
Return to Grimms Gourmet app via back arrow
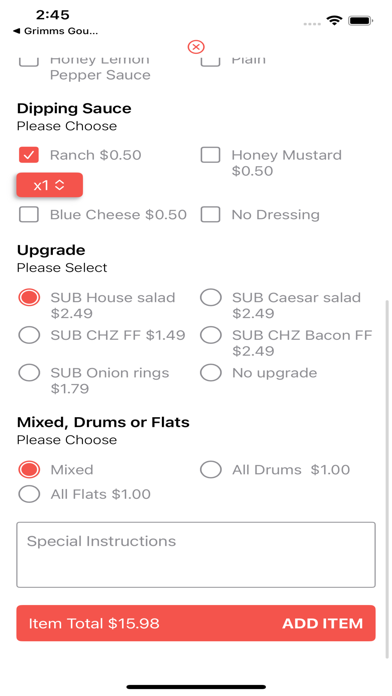click(x=55, y=31)
